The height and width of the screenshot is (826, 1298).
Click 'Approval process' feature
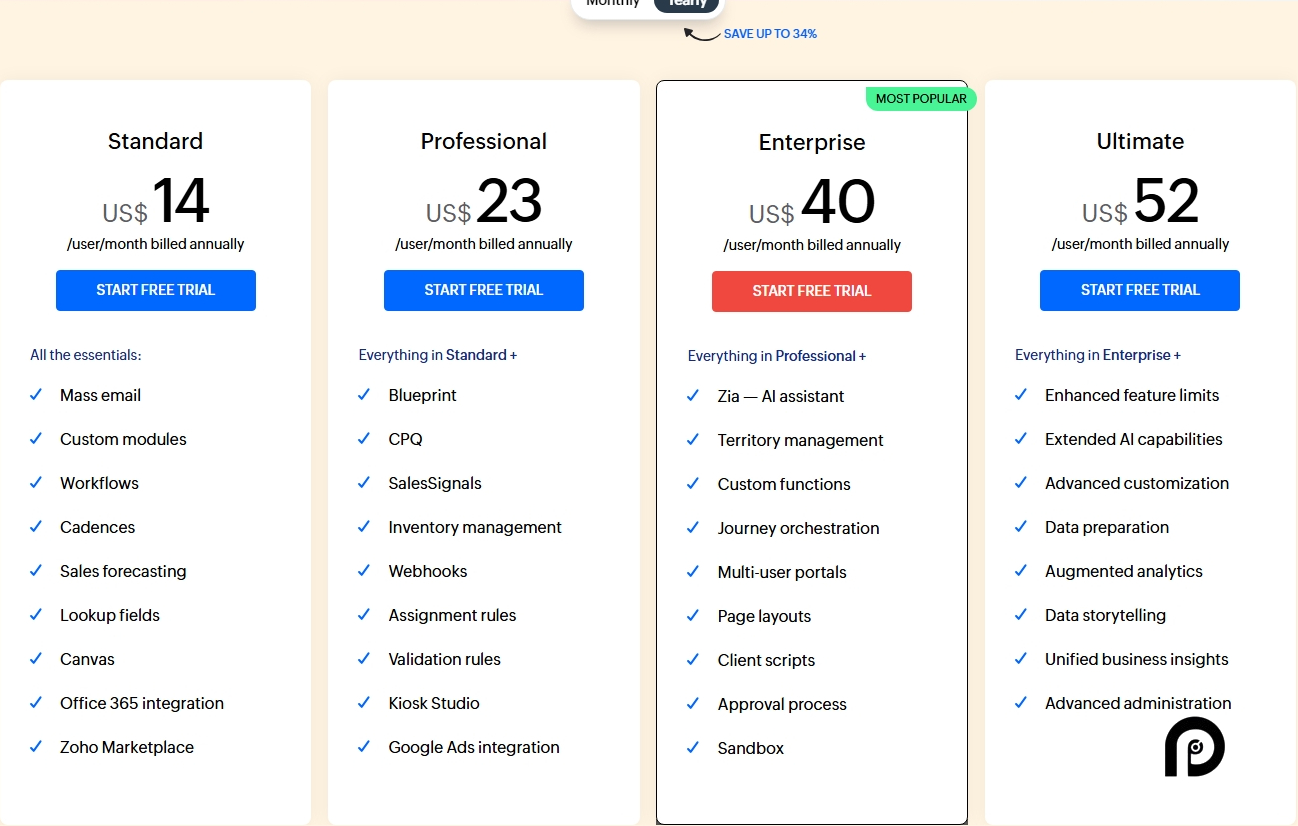click(782, 704)
